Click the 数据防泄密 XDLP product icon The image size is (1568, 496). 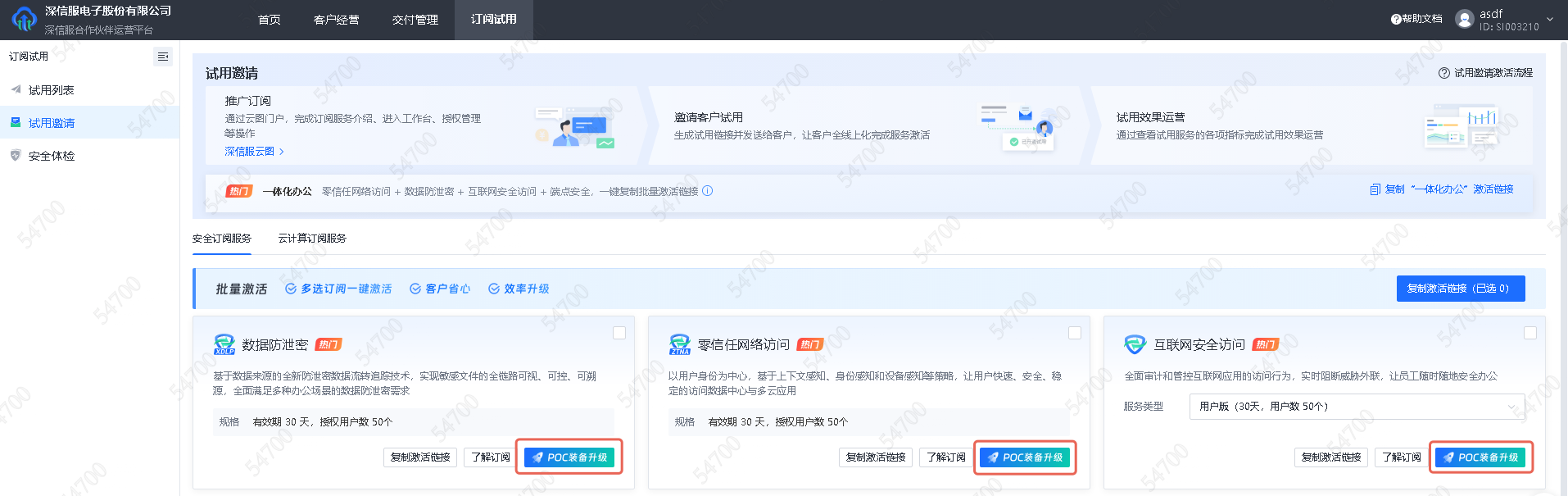[x=224, y=344]
